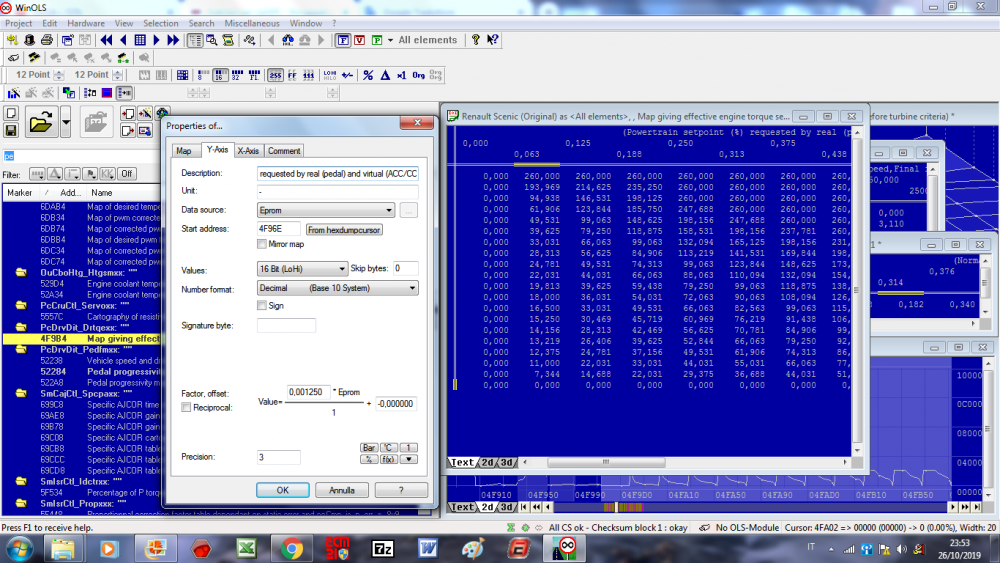Collapse the PcDrvDit_Pedfmxx folder
1000x563 pixels.
coord(21,349)
